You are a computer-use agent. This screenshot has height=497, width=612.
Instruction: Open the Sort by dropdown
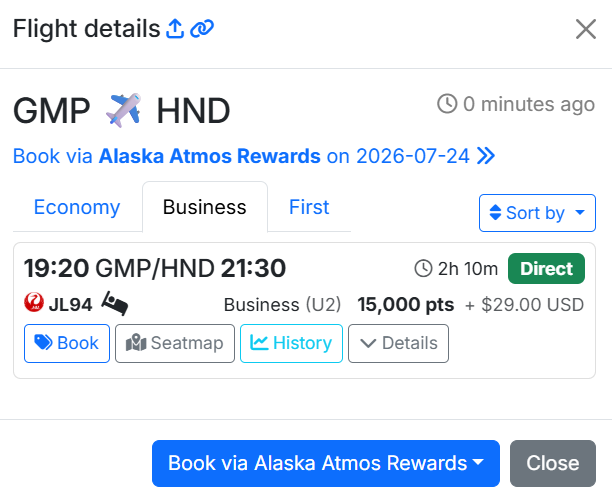[x=537, y=213]
